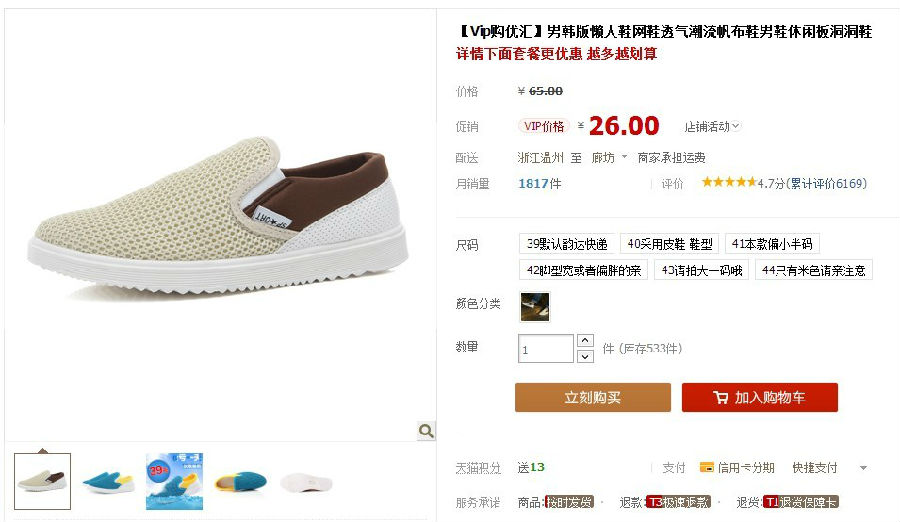Decrease quantity with the down arrow
Image resolution: width=900 pixels, height=522 pixels.
pyautogui.click(x=585, y=357)
